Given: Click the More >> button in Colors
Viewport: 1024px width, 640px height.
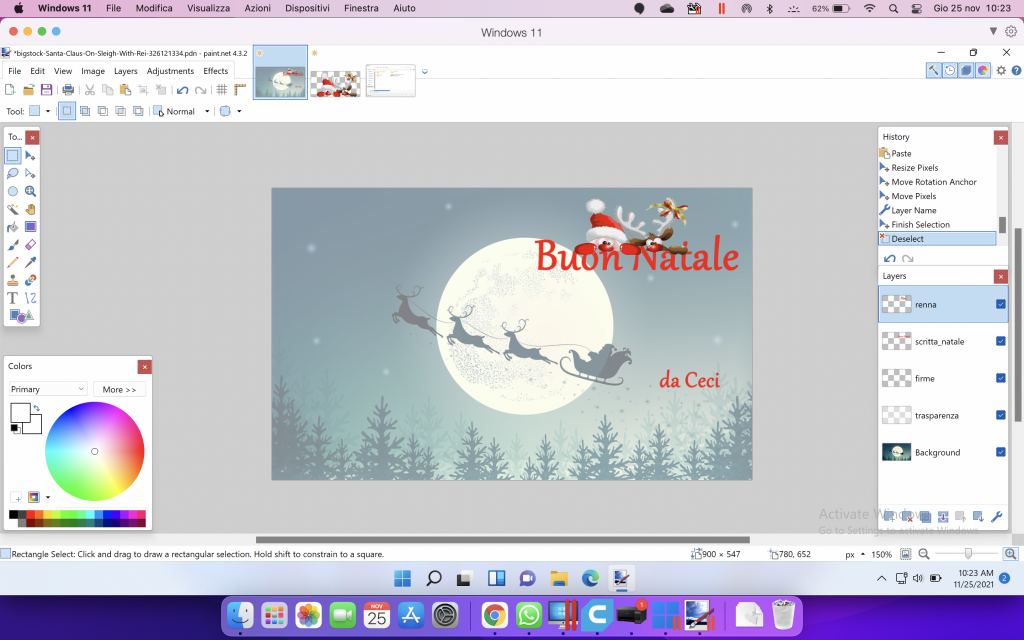Looking at the screenshot, I should (x=119, y=389).
